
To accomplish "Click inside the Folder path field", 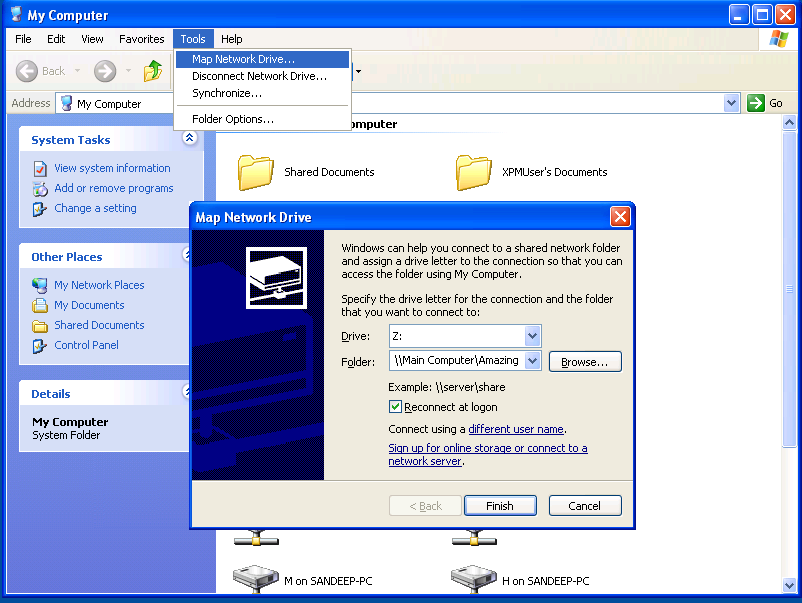I will (x=457, y=361).
